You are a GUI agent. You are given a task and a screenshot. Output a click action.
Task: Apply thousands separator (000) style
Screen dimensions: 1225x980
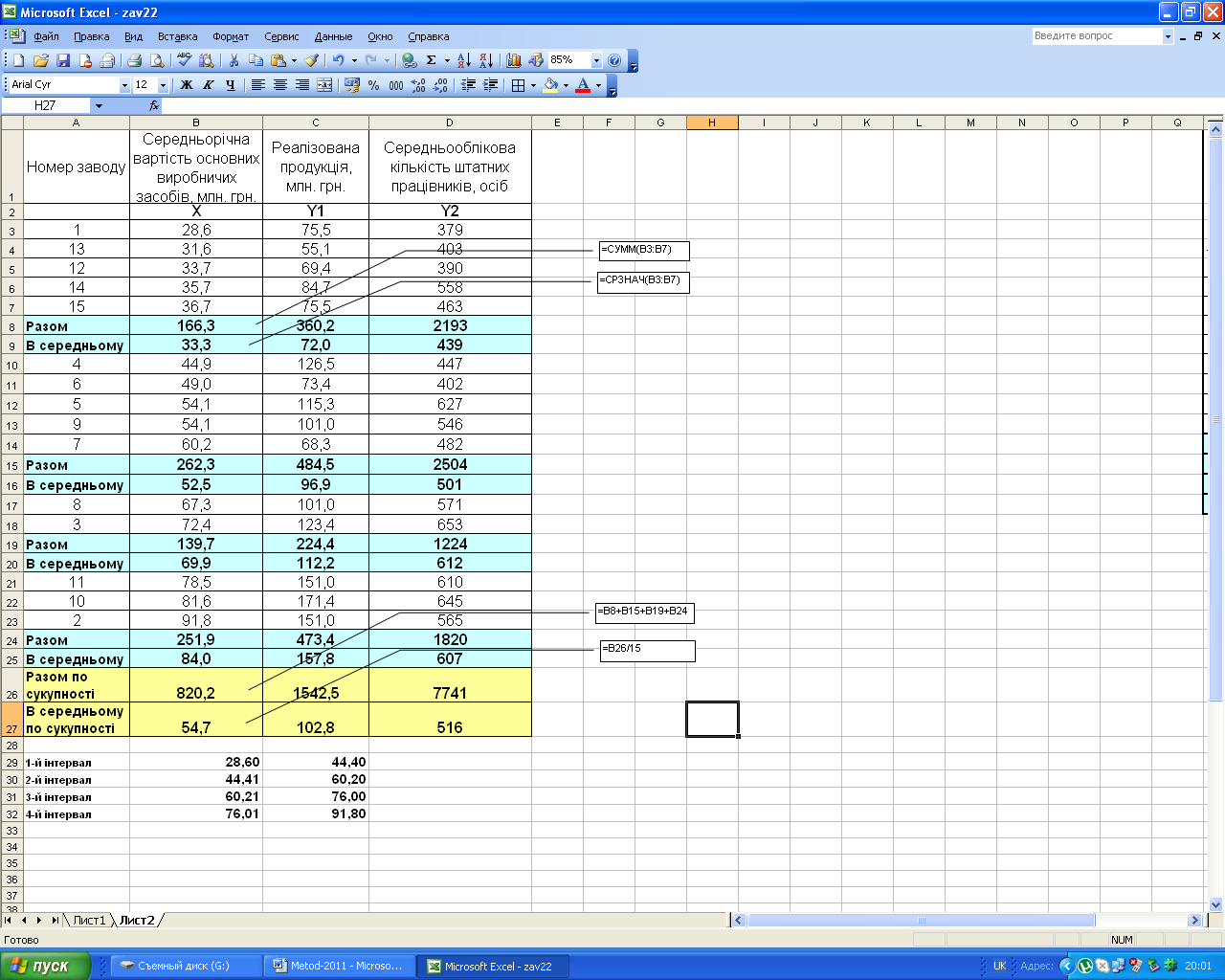pos(396,85)
